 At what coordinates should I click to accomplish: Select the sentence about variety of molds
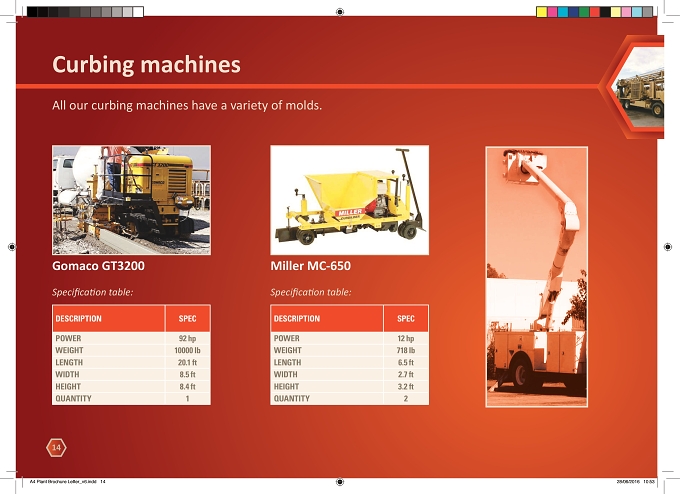[187, 105]
